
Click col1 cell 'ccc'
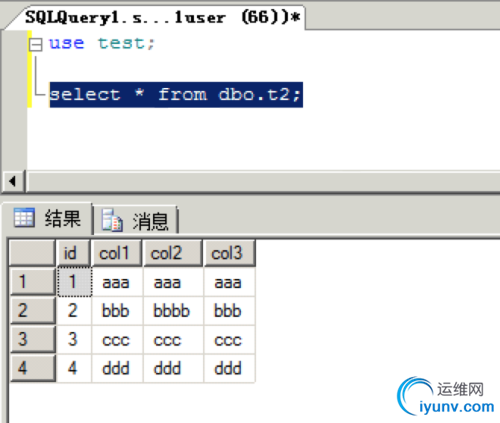click(117, 339)
